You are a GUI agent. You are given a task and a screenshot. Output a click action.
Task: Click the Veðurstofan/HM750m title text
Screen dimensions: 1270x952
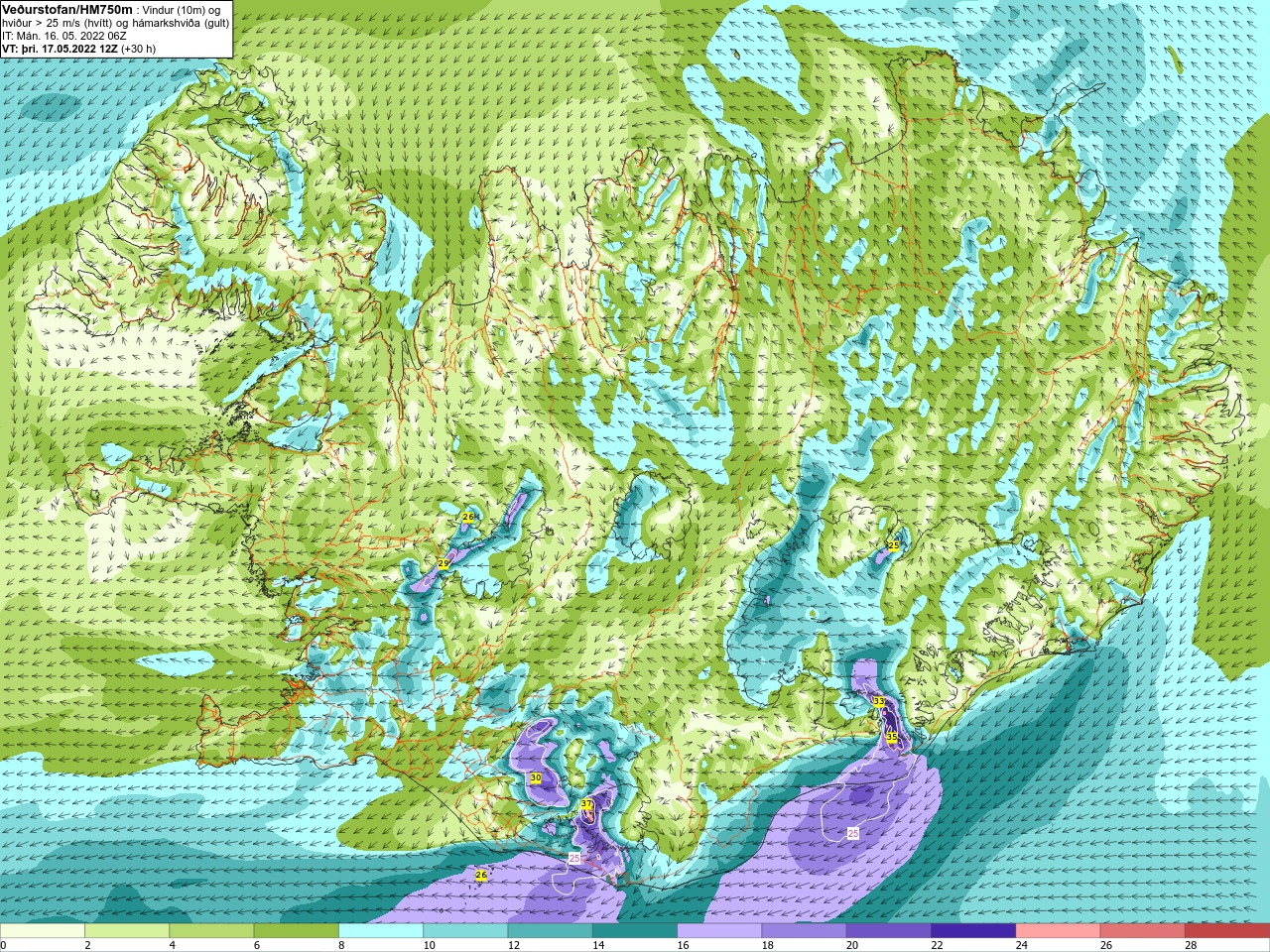(x=67, y=9)
